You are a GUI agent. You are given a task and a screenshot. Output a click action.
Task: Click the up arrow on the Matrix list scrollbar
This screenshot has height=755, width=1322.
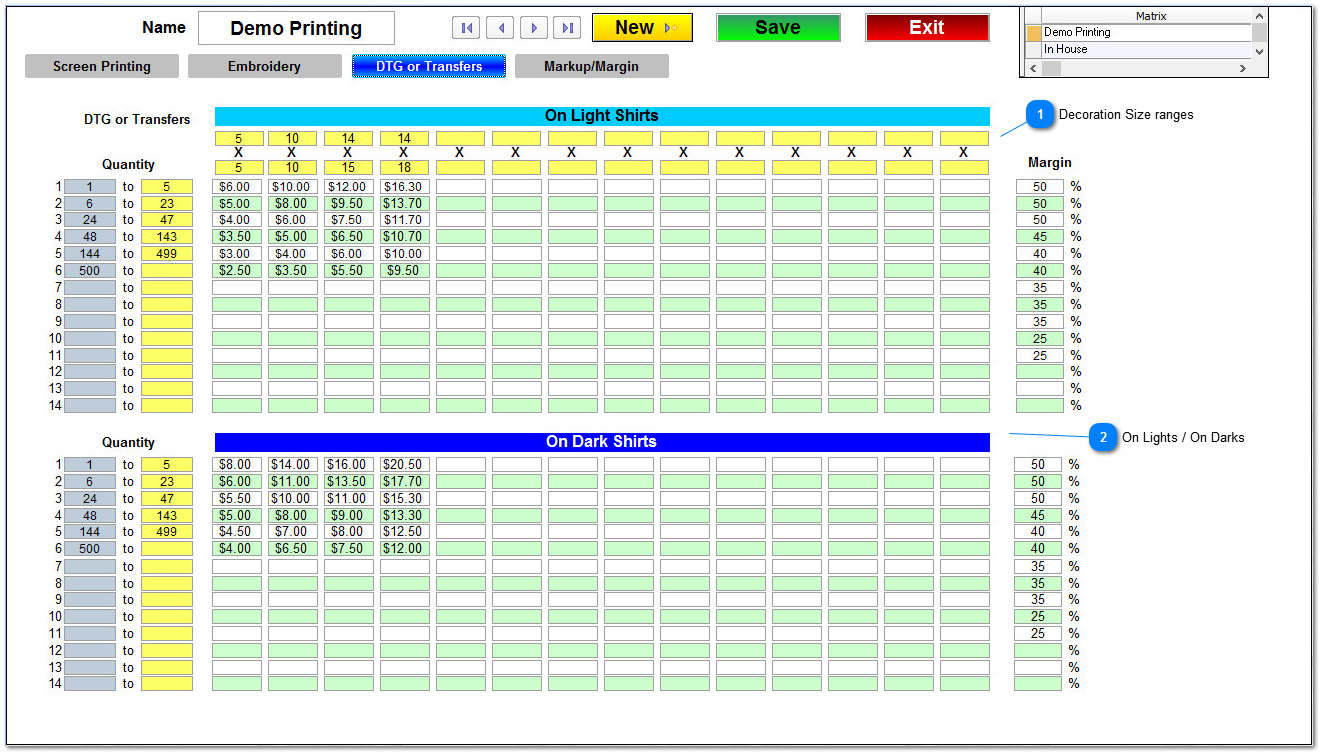click(1258, 14)
